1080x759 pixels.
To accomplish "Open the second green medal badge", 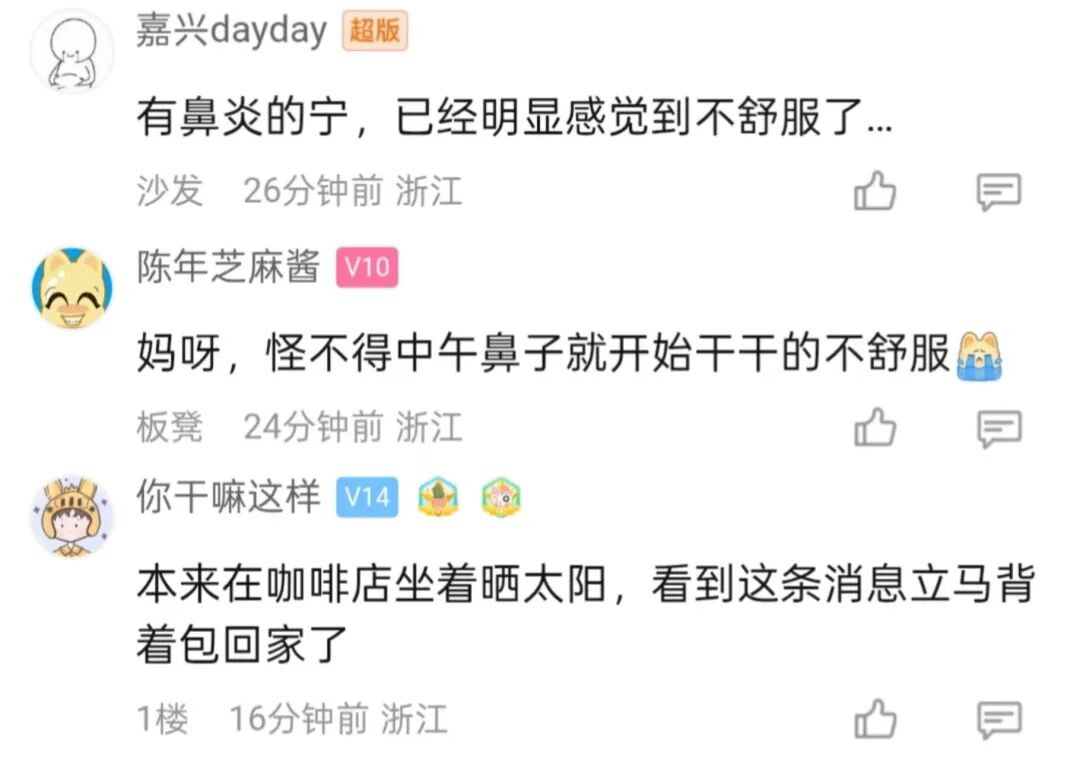I will (x=501, y=497).
